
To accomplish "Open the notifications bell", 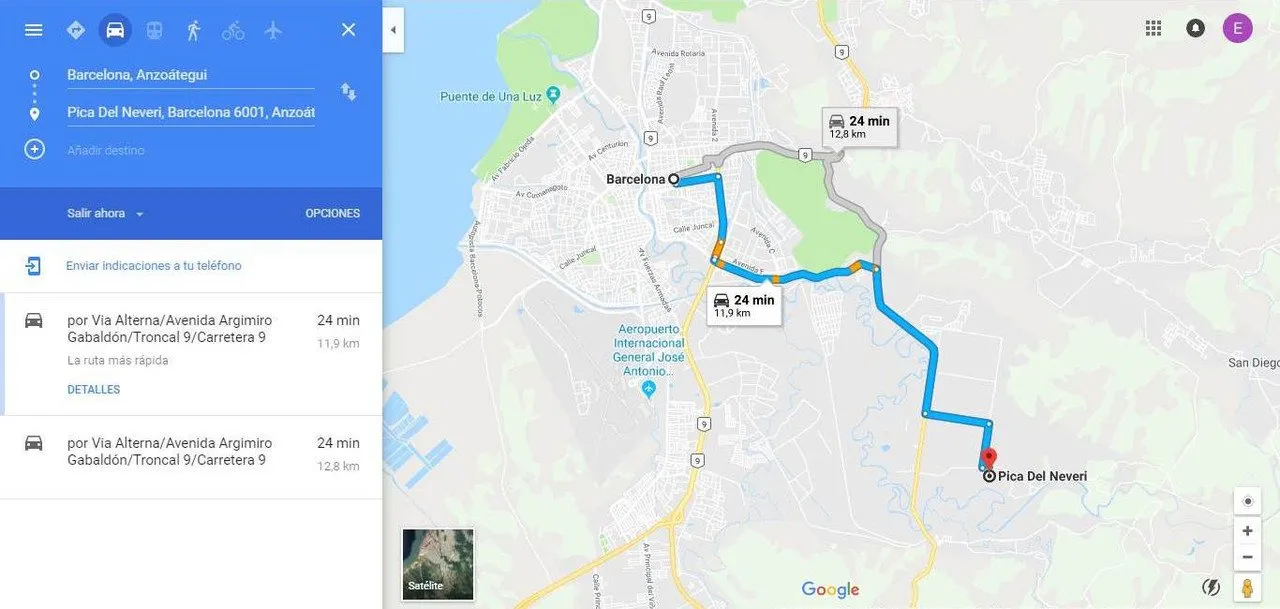I will [x=1195, y=28].
